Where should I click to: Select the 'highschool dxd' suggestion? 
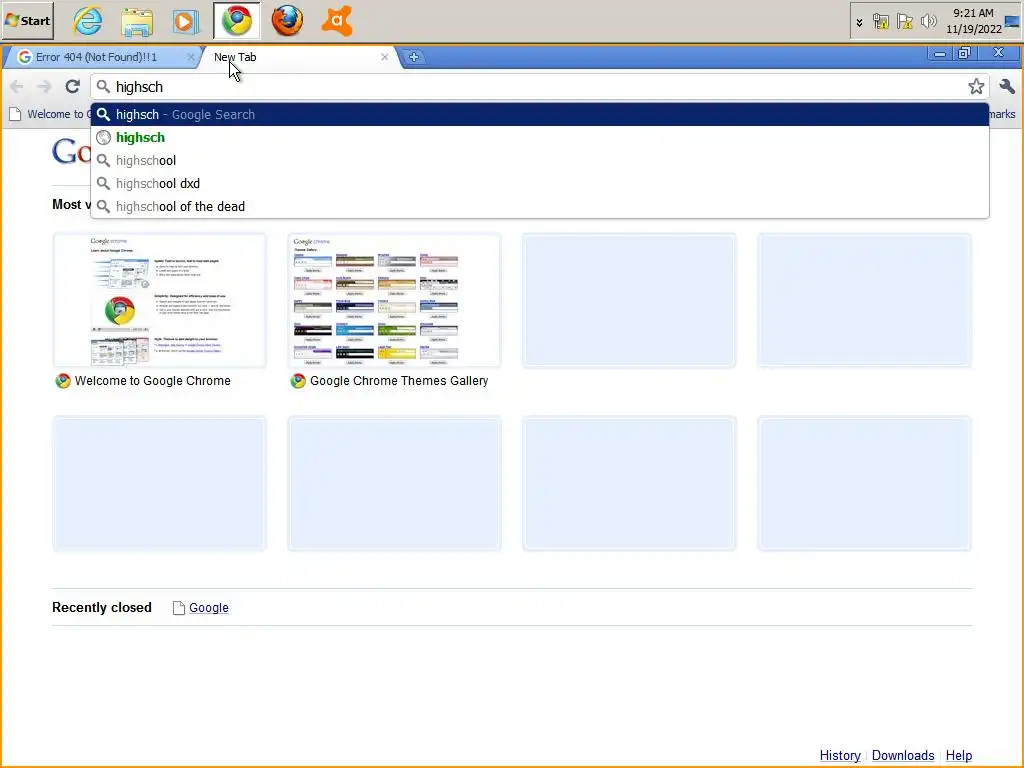click(539, 184)
